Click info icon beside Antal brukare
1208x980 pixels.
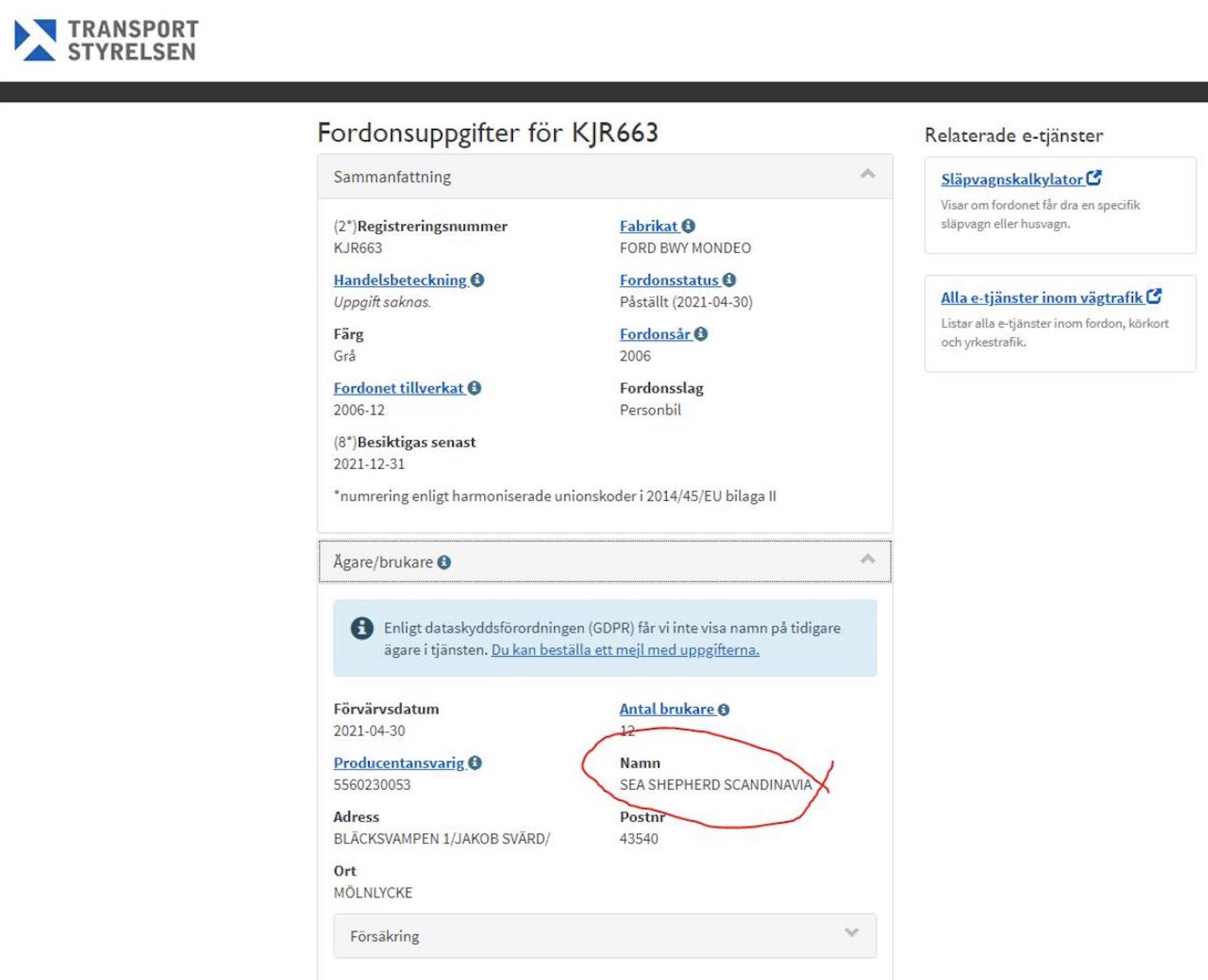(724, 710)
